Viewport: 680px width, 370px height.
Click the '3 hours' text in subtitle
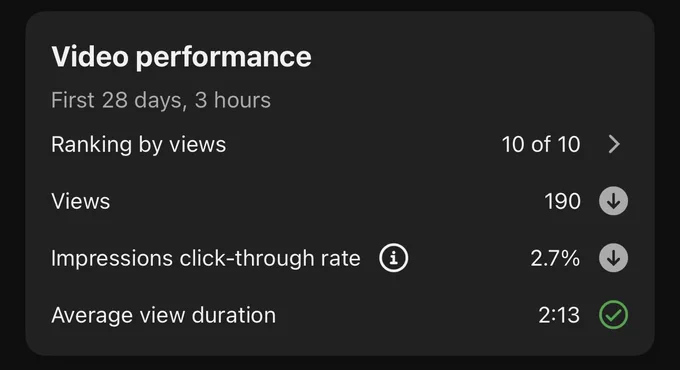click(x=232, y=100)
